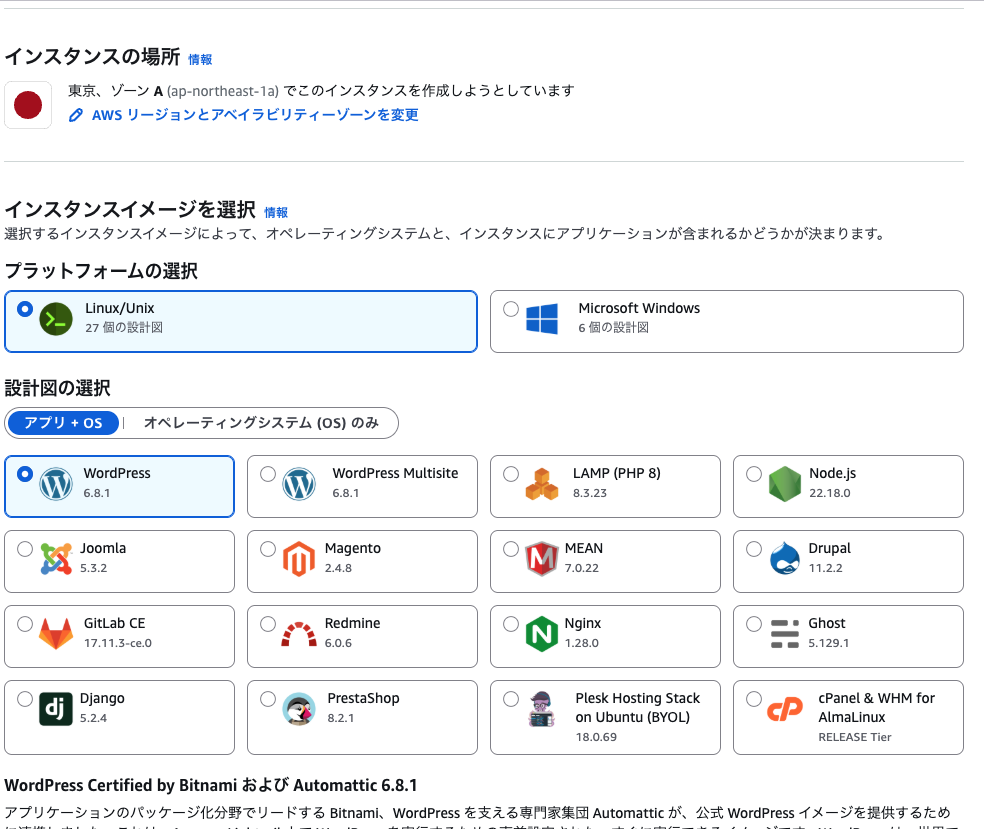Click the Node.js hexagon icon
Screen dimensions: 984x829
click(x=785, y=484)
